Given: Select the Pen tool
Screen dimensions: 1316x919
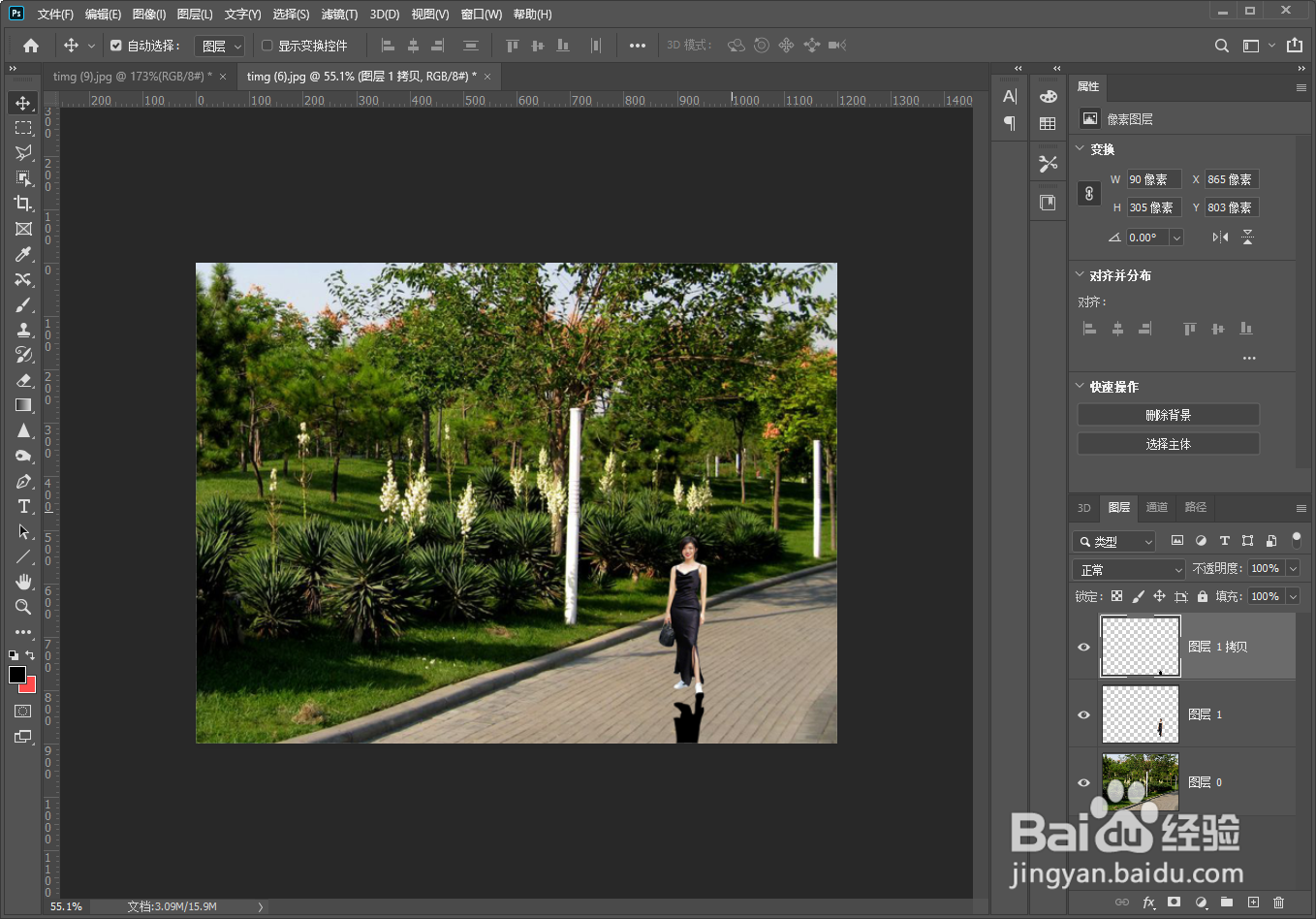Looking at the screenshot, I should coord(23,481).
